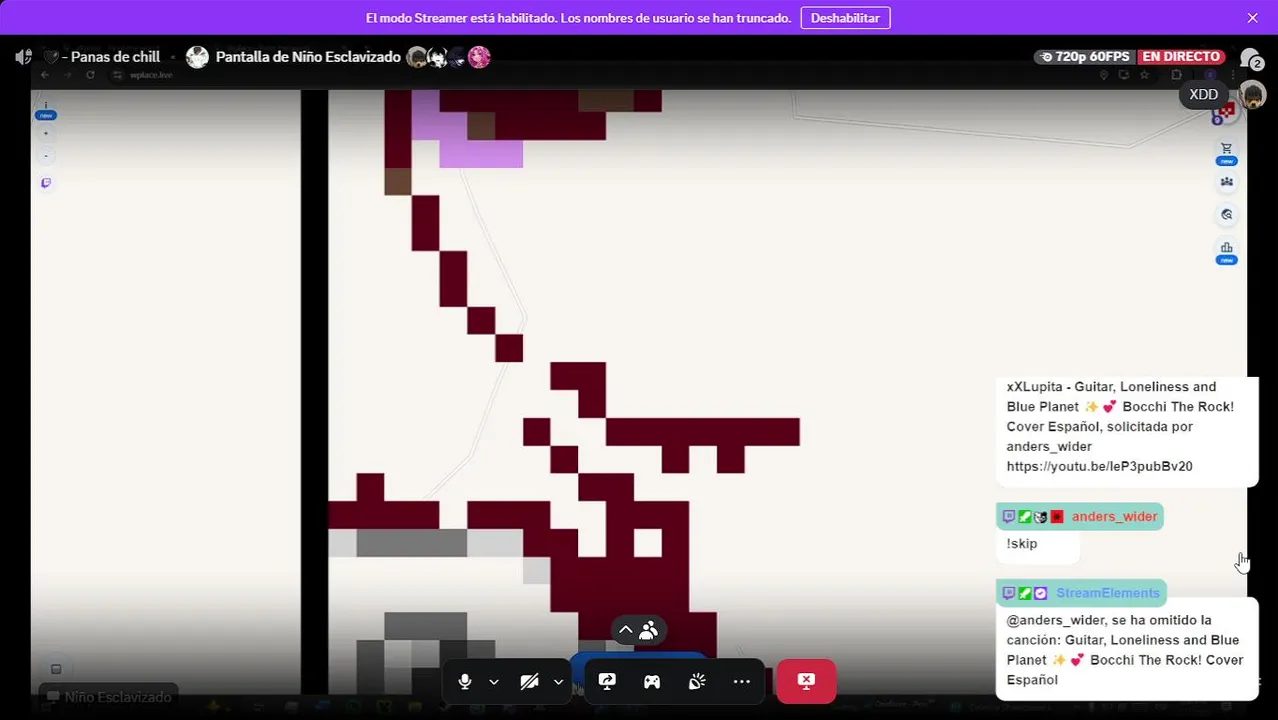Click the EN DIRECTO live badge

1181,57
